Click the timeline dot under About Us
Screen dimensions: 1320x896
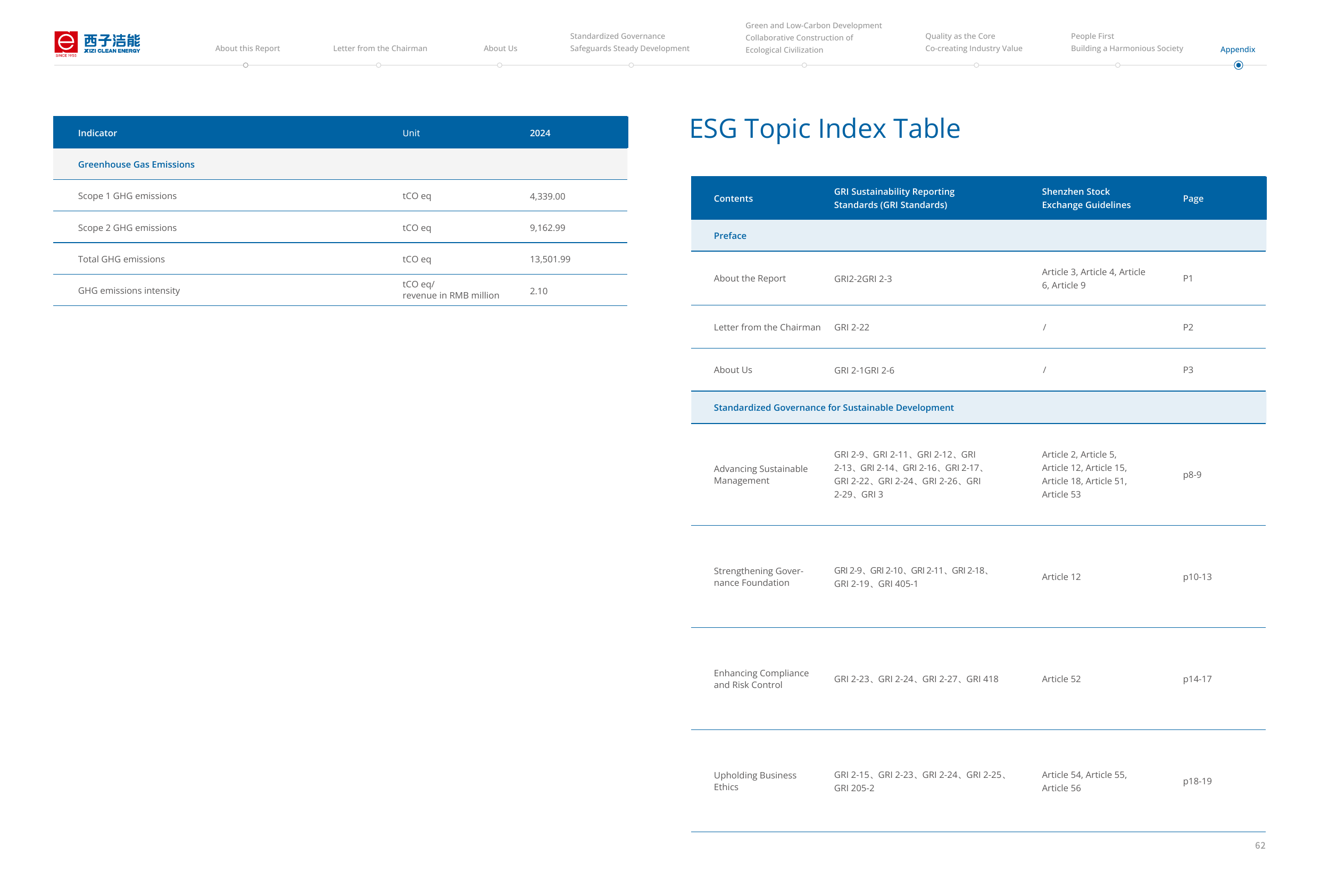(x=499, y=65)
